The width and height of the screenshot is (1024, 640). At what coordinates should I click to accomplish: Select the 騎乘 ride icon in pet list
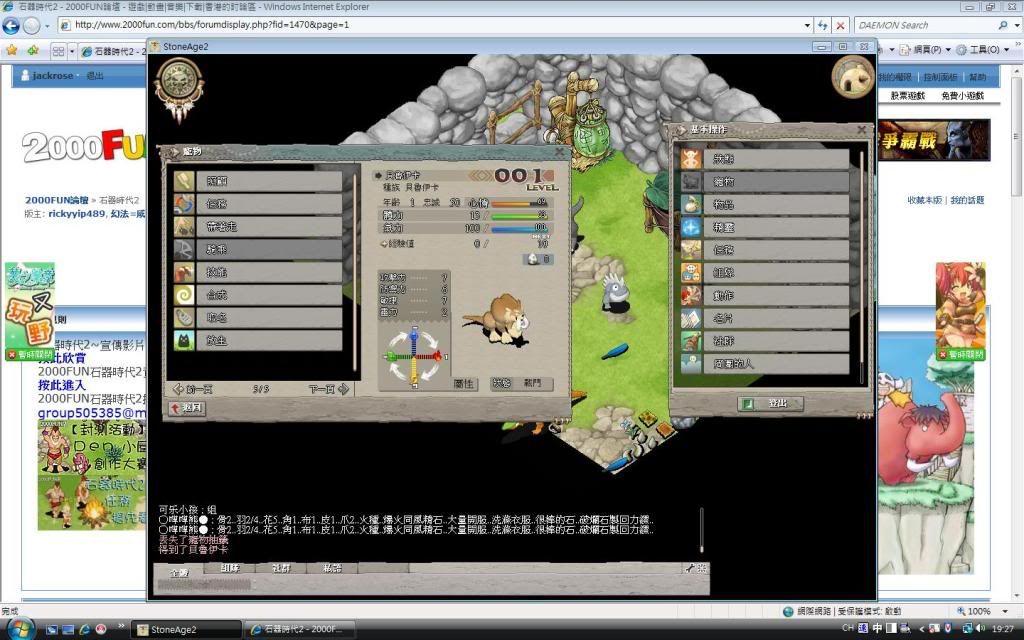coord(186,249)
